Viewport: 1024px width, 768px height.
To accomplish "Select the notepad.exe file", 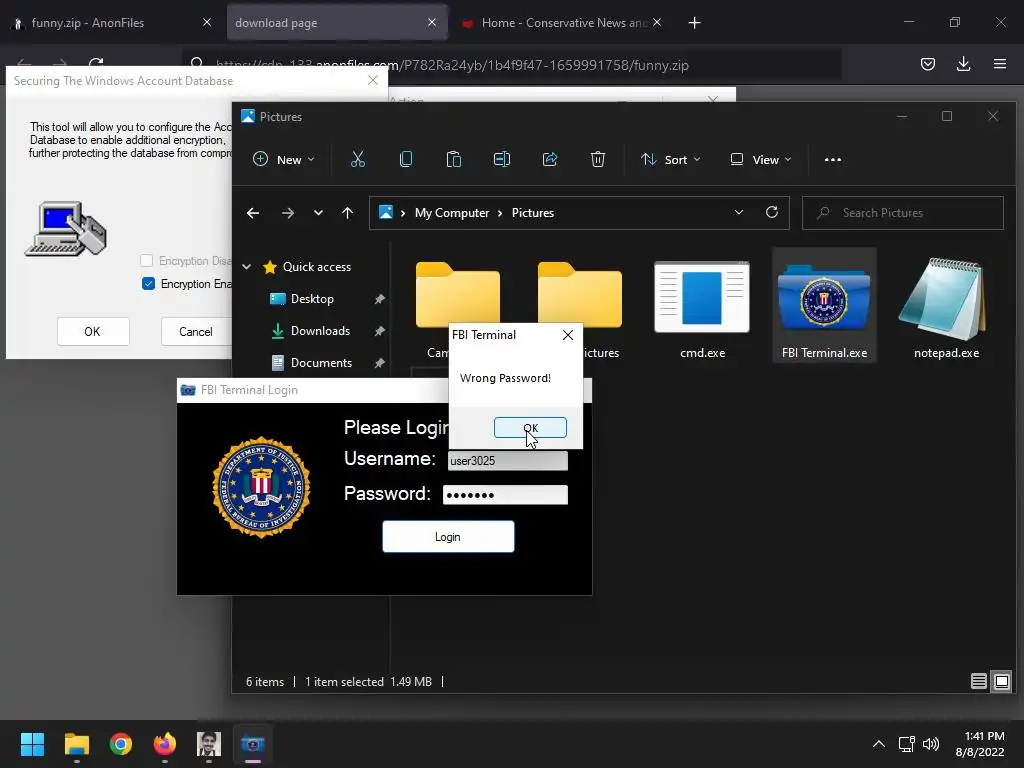I will tap(946, 306).
